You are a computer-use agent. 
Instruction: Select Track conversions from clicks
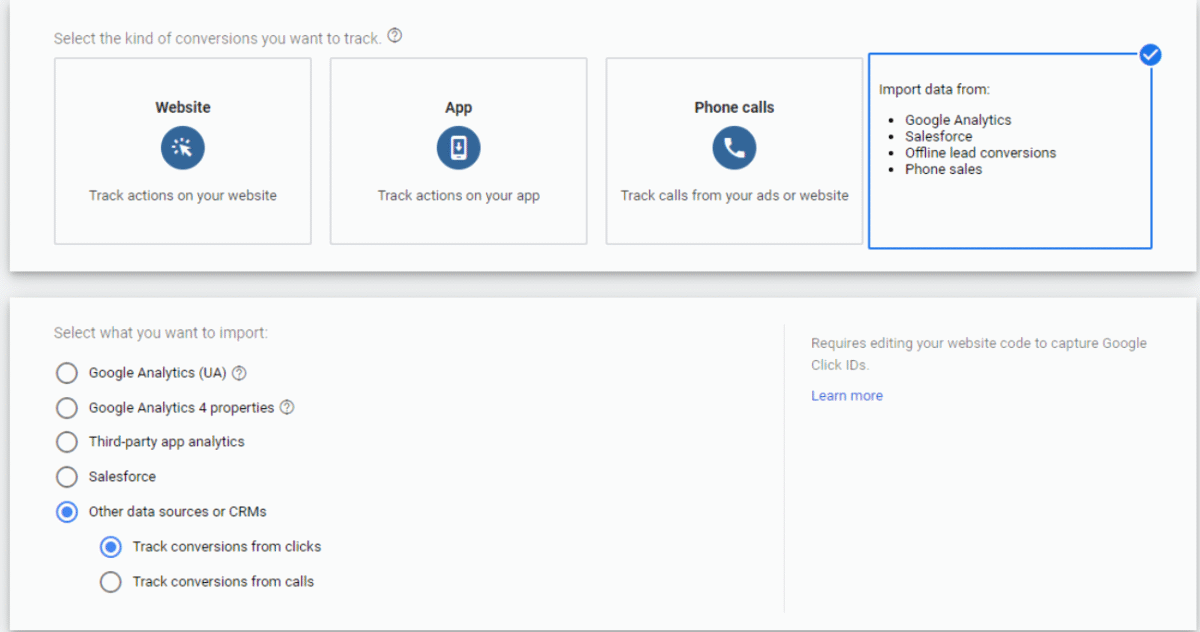pos(111,547)
